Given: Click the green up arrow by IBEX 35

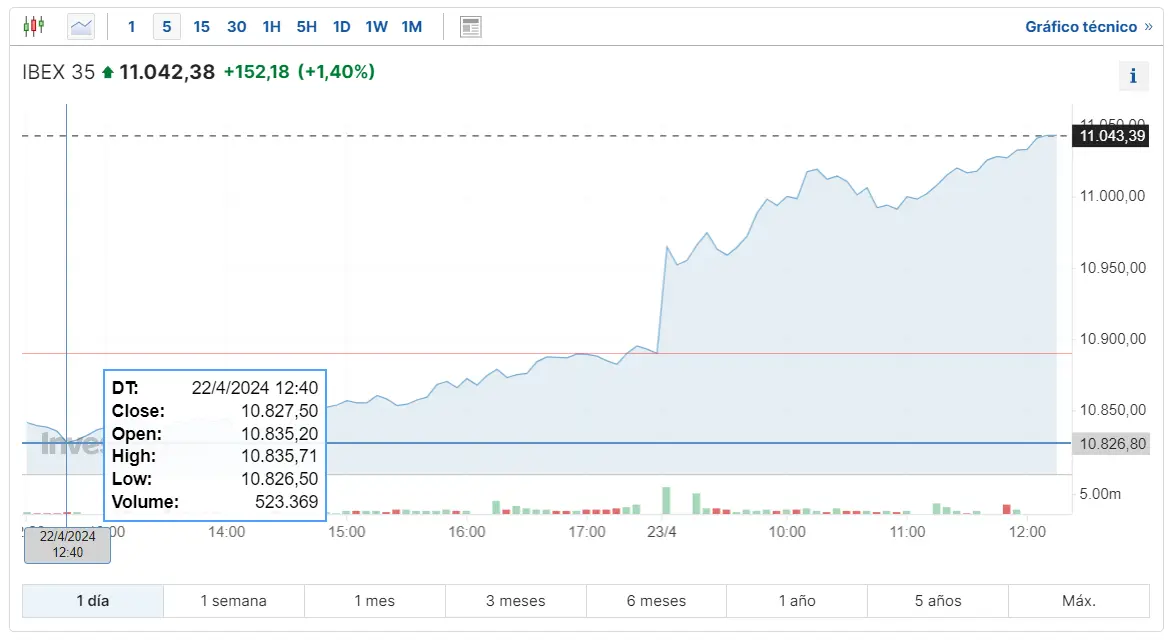Looking at the screenshot, I should pos(108,72).
